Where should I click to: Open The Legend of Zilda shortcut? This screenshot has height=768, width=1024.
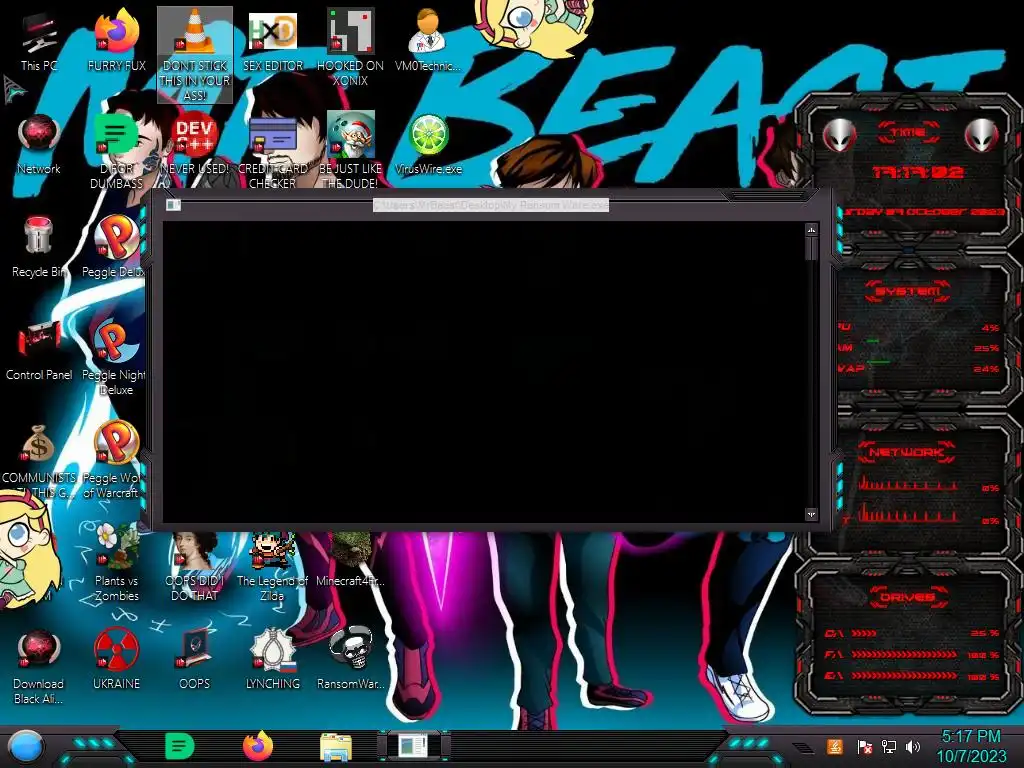pyautogui.click(x=272, y=567)
